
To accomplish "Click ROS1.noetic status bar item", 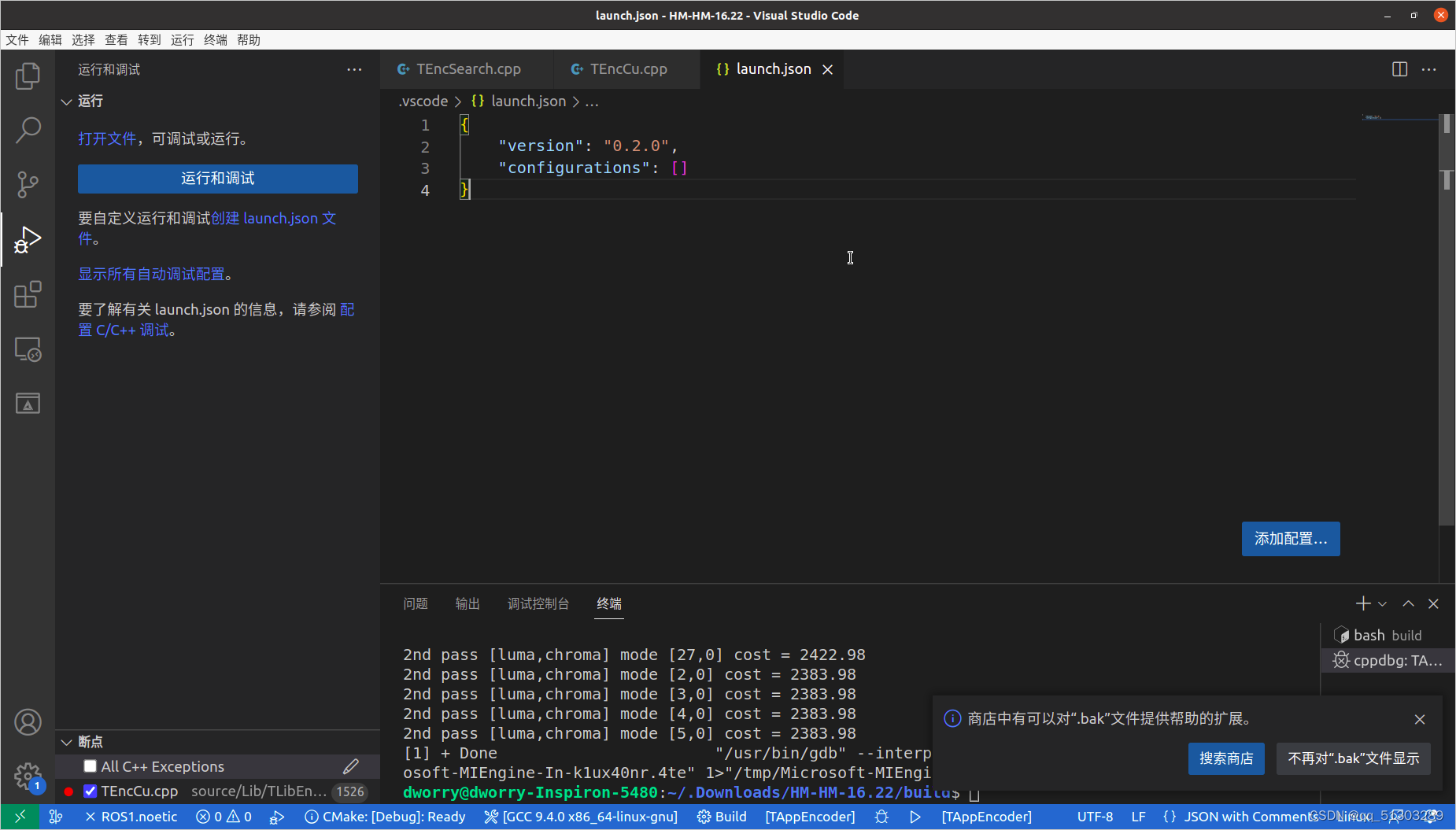I will (131, 817).
